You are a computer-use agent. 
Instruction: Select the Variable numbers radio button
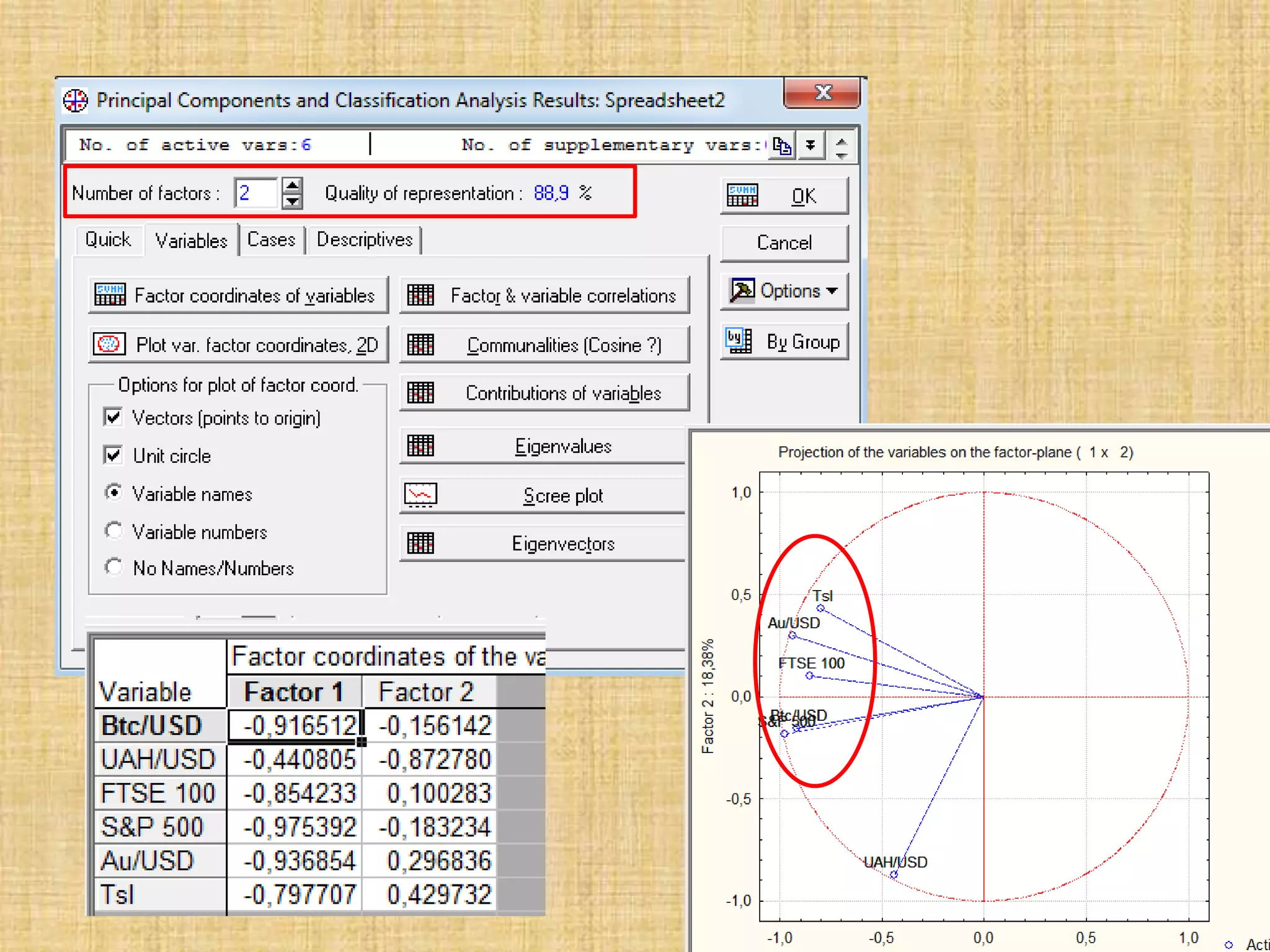click(113, 531)
